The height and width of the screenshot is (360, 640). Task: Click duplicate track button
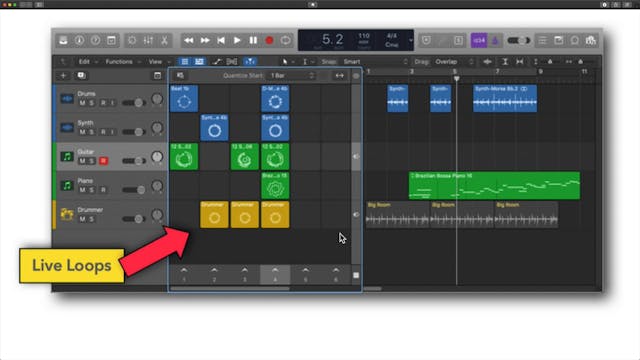click(81, 76)
